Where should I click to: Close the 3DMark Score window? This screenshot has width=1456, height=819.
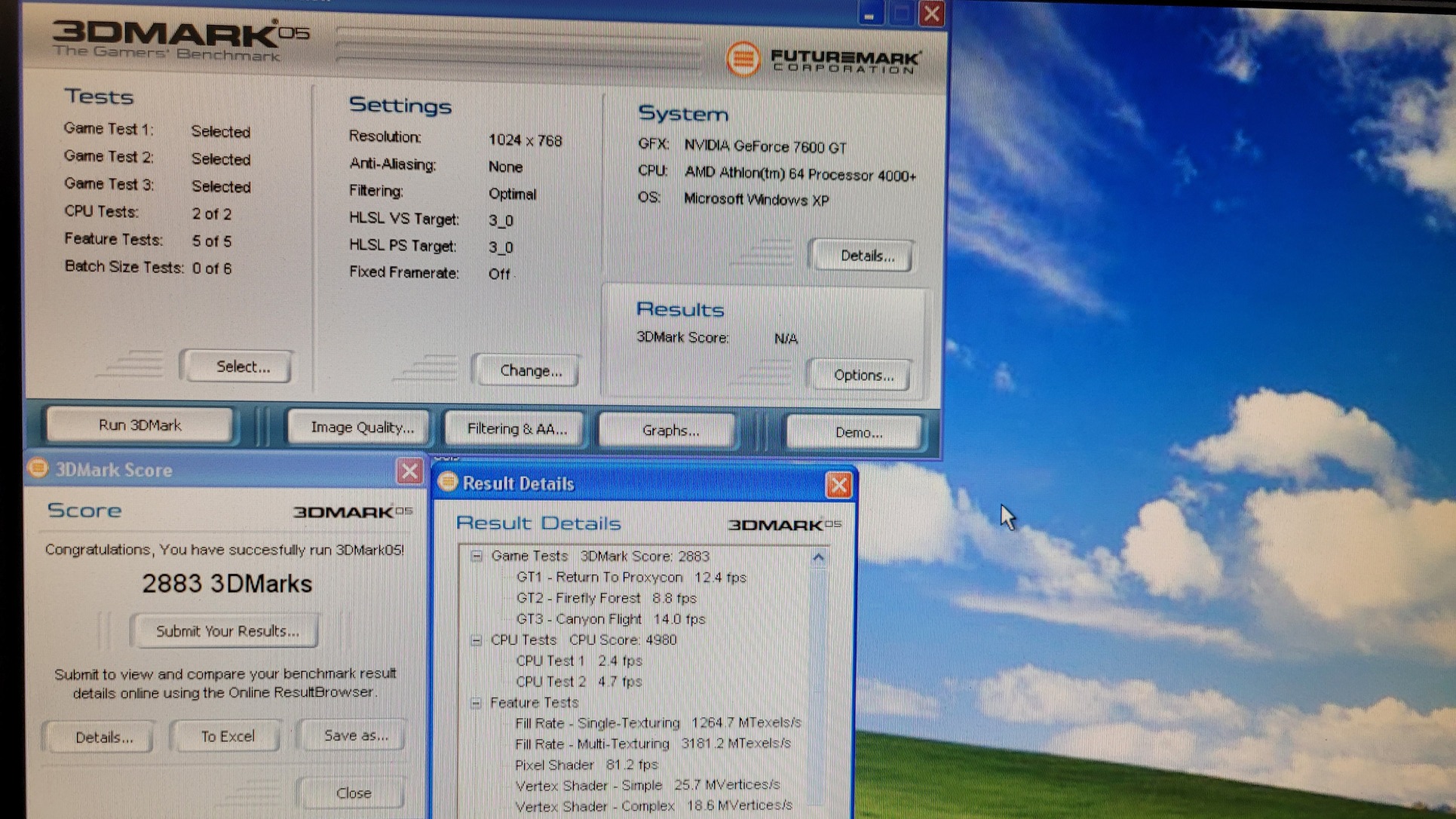click(409, 471)
